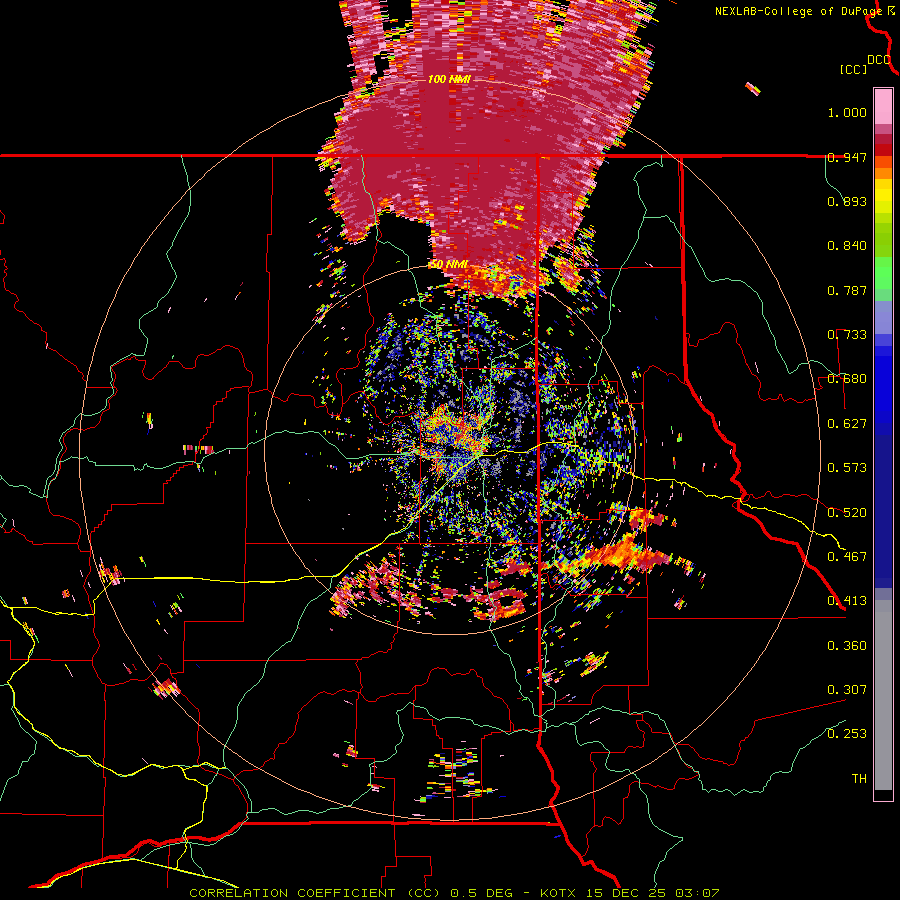The image size is (900, 900).
Task: Select the TH threshold label
Action: click(859, 779)
